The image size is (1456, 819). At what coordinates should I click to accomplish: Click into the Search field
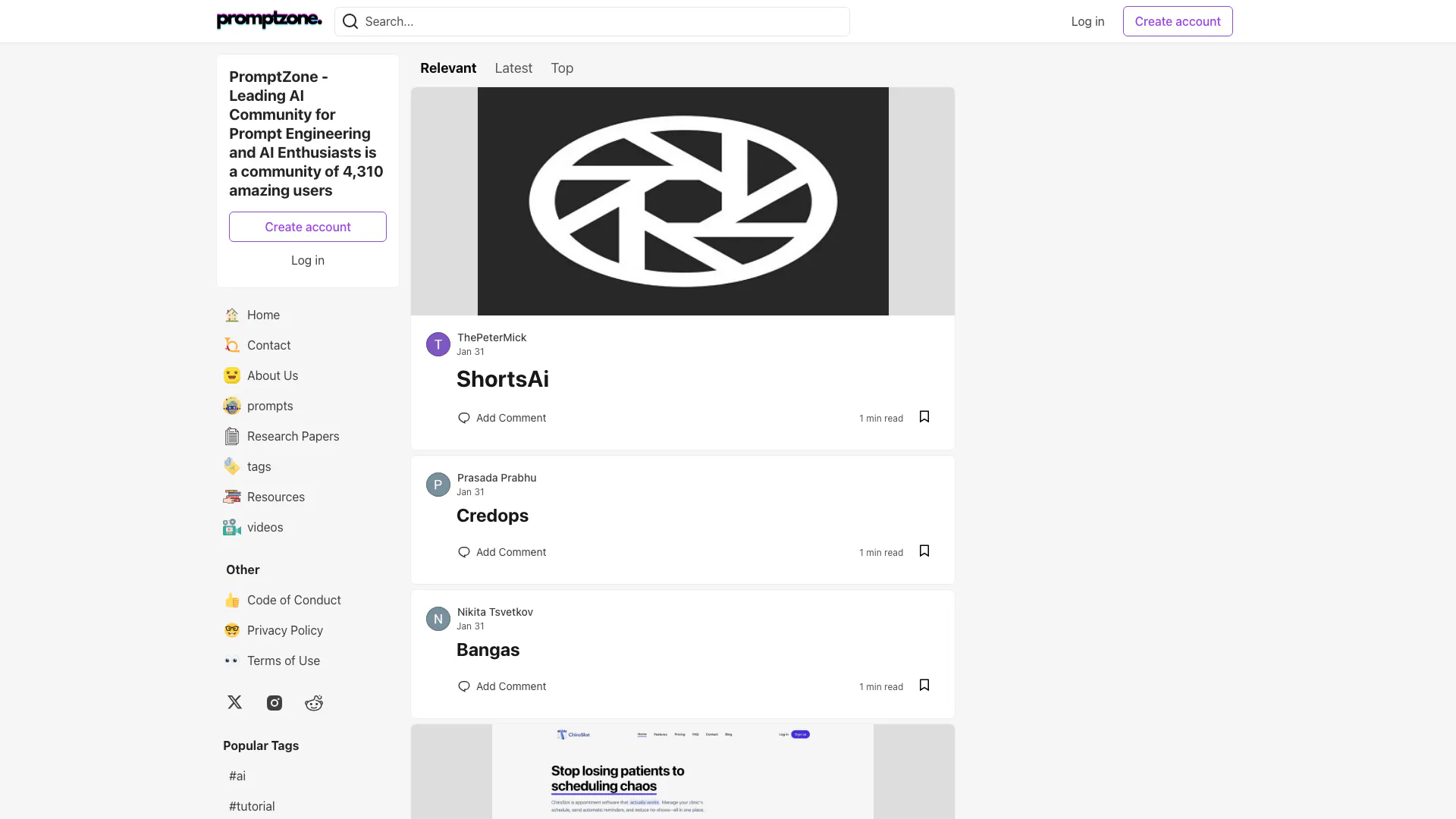point(599,21)
